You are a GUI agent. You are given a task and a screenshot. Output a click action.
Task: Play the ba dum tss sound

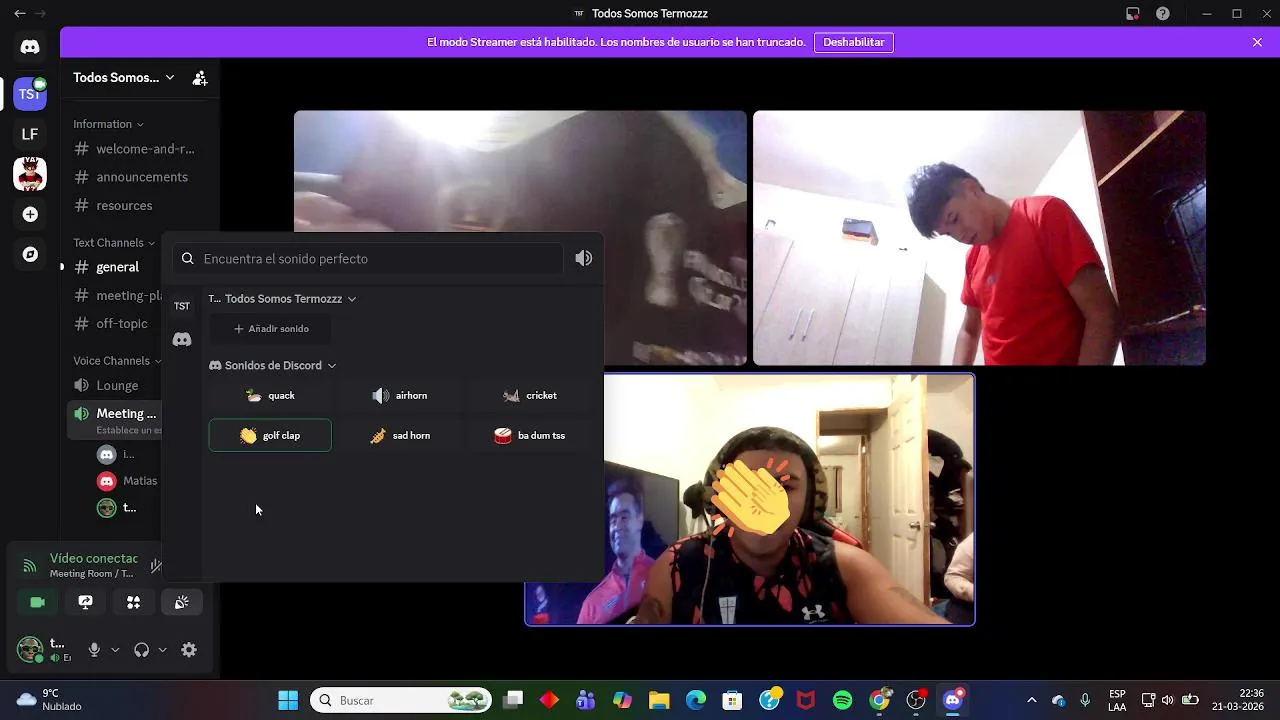[530, 435]
